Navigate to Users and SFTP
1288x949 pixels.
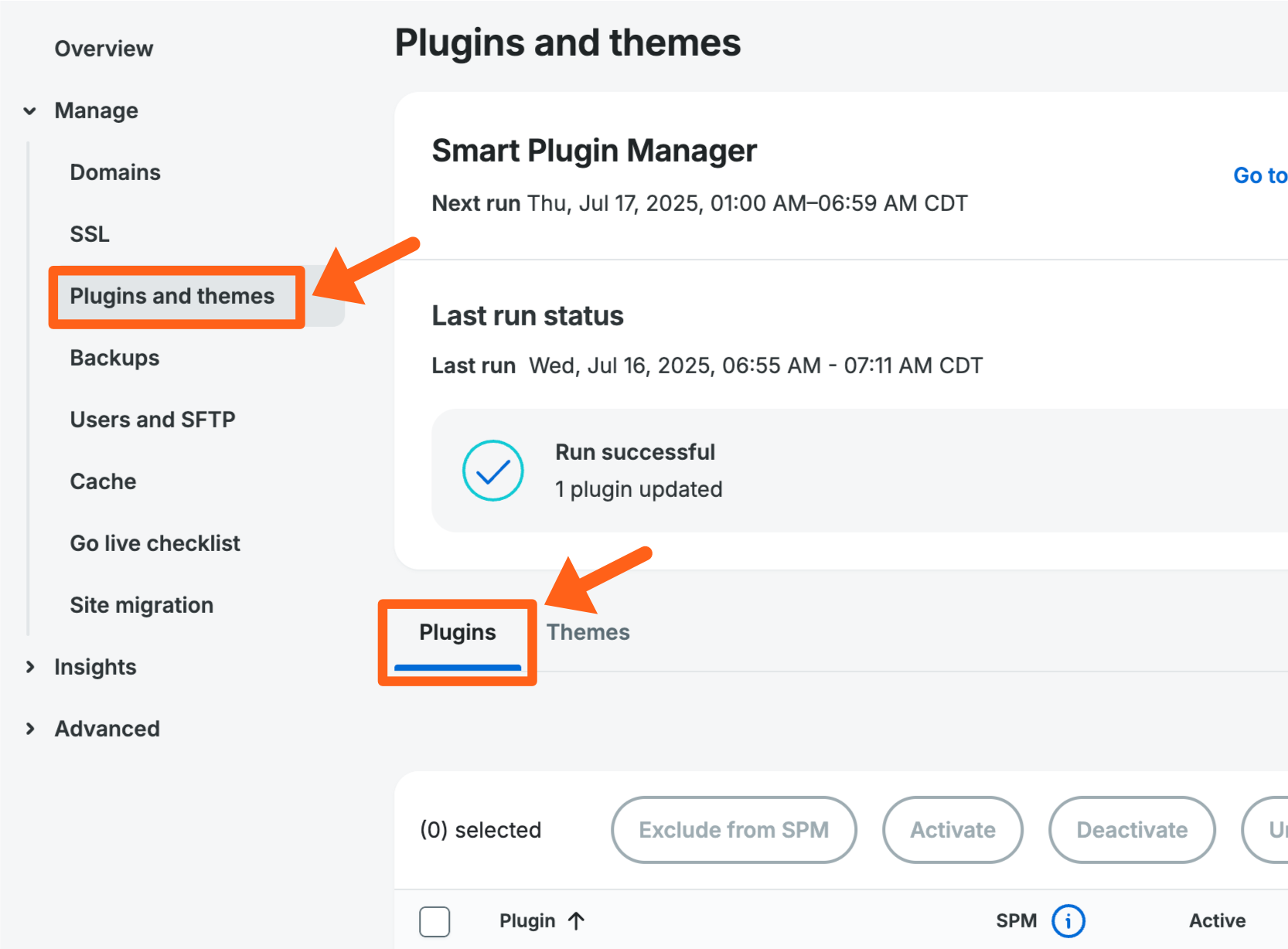tap(152, 420)
